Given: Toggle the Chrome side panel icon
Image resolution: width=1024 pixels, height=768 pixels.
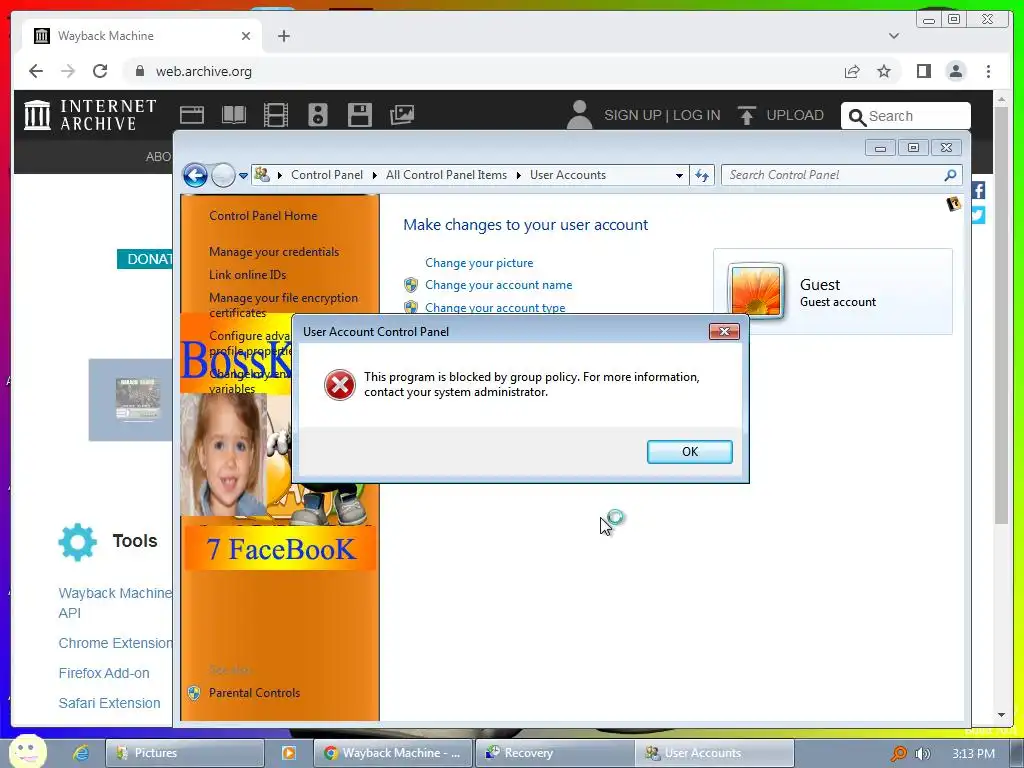Looking at the screenshot, I should coord(923,71).
